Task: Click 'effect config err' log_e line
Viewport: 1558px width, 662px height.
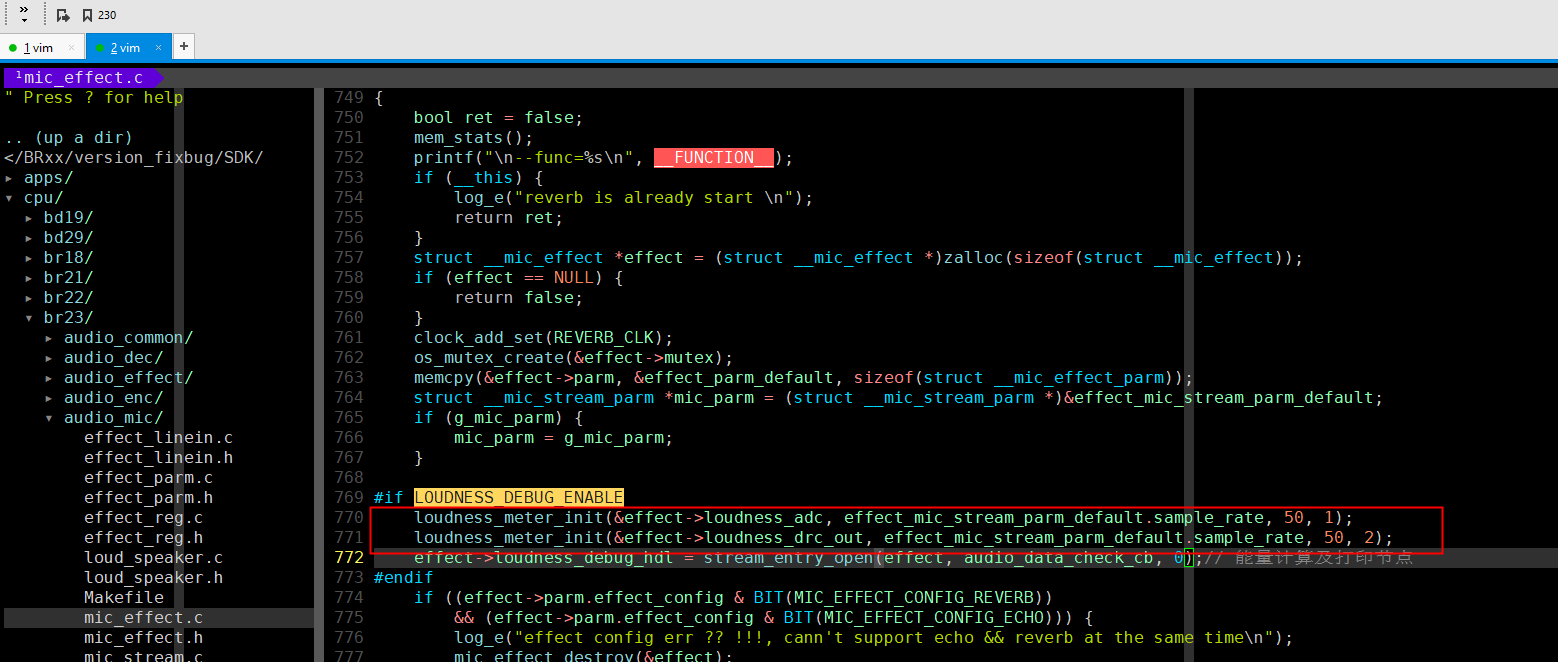Action: [x=874, y=637]
